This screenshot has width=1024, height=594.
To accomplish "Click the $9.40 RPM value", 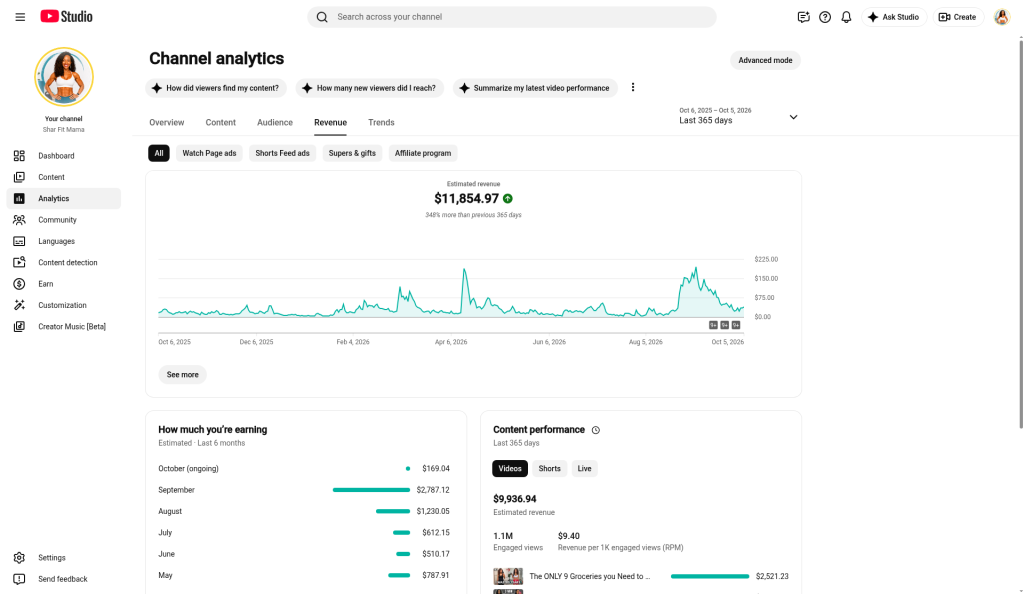I will [x=569, y=536].
